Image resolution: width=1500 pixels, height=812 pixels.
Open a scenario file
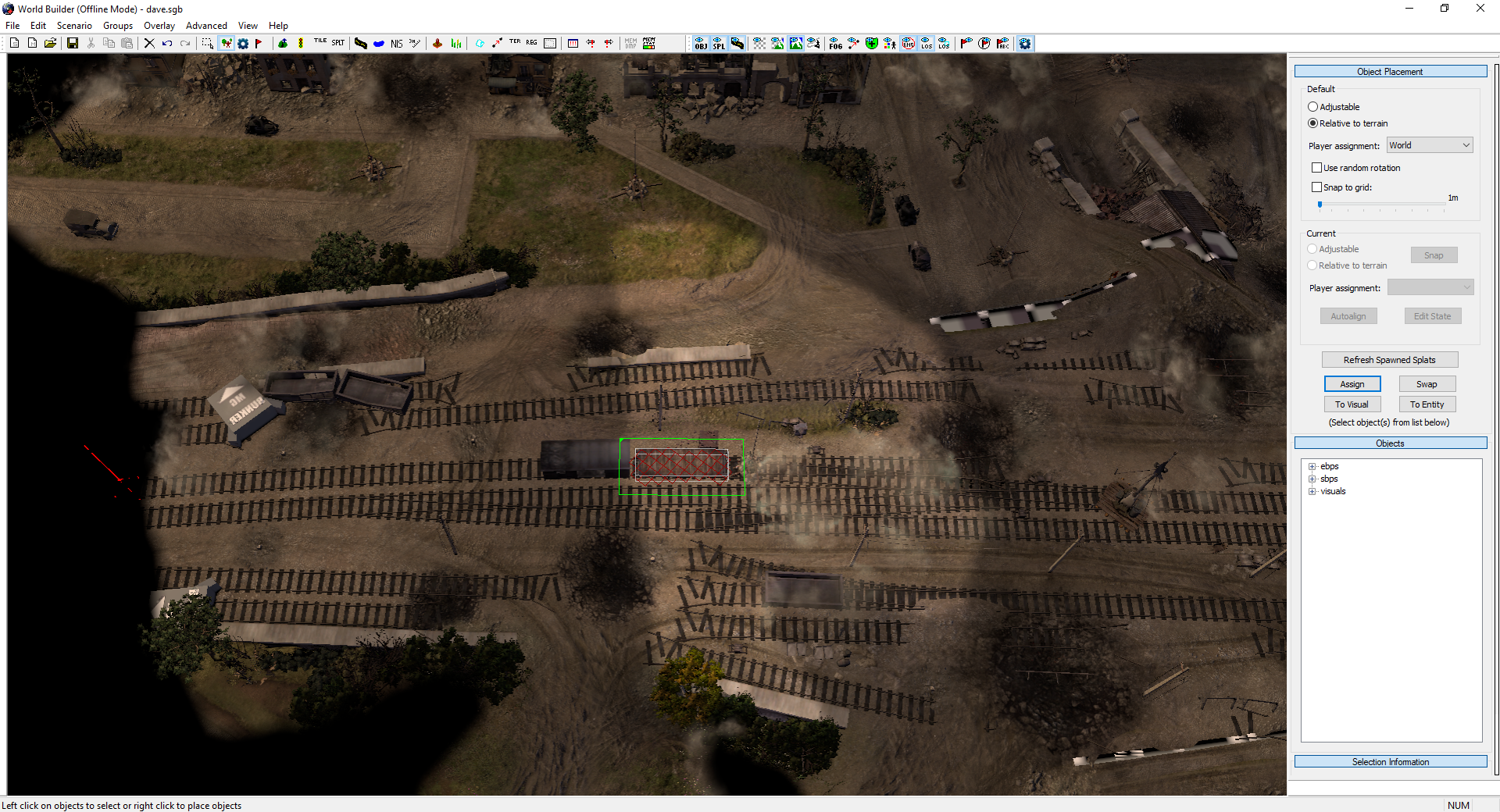(50, 43)
